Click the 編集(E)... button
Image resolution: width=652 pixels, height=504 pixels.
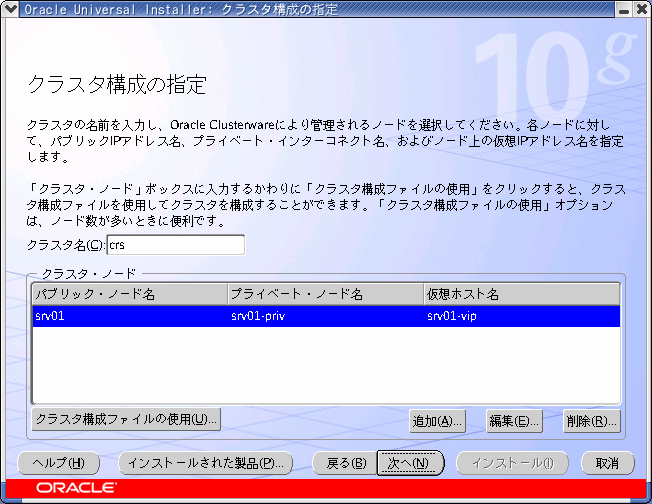514,421
